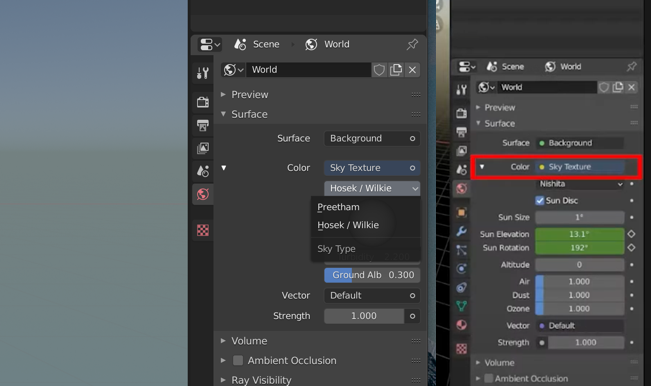Screen dimensions: 651x386
Task: Open the Texture properties checkerboard tab in left panel
Action: (203, 230)
